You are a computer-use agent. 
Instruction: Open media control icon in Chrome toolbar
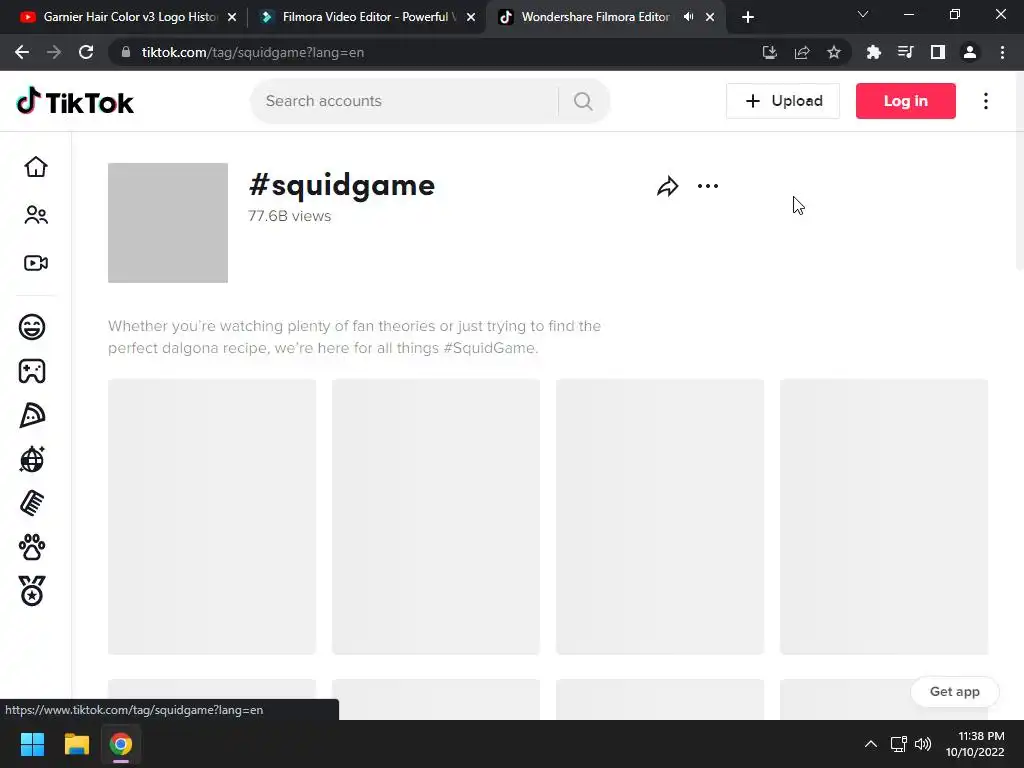(905, 52)
